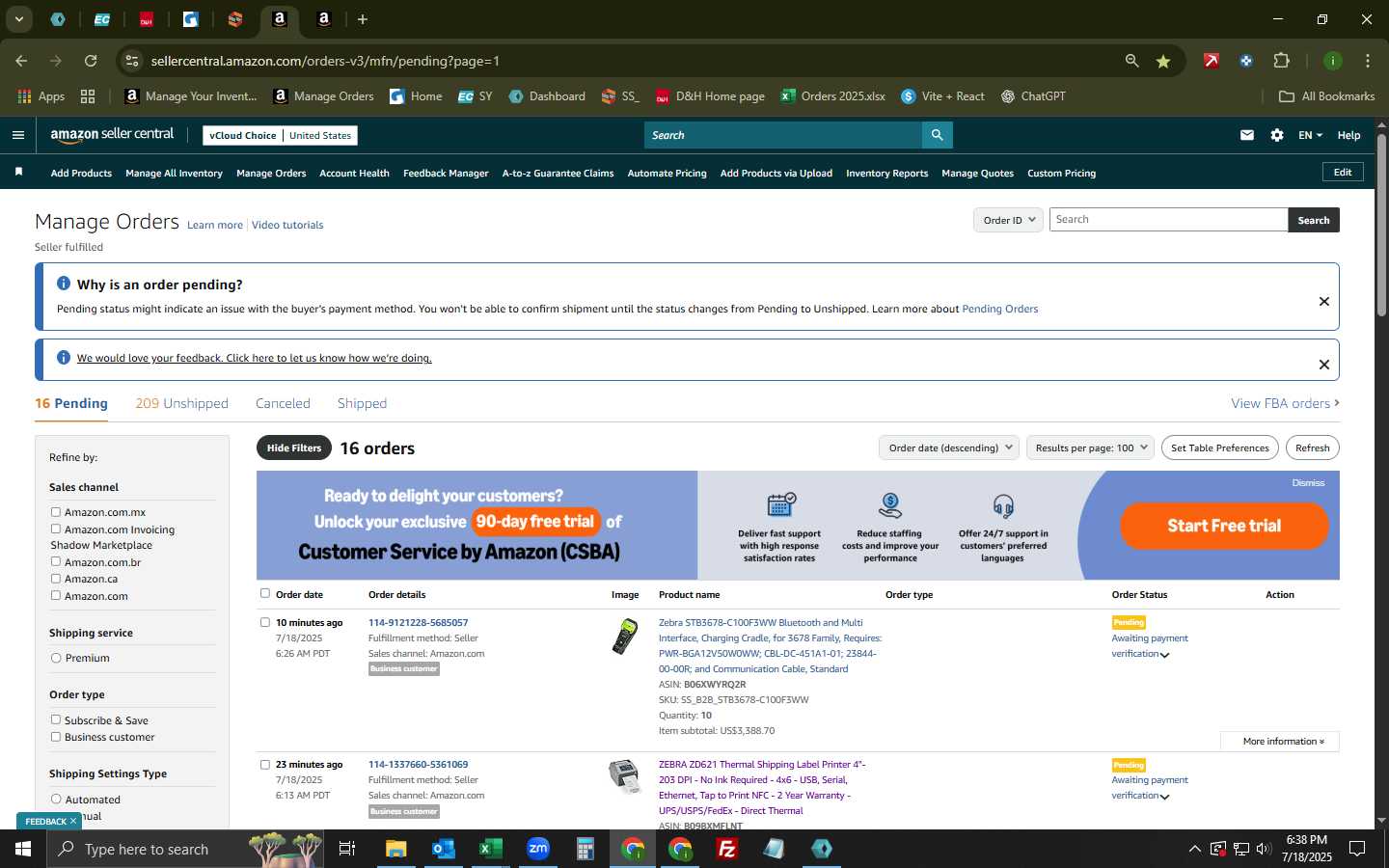Open the Pending Orders help link
Viewport: 1389px width, 868px height.
(999, 309)
